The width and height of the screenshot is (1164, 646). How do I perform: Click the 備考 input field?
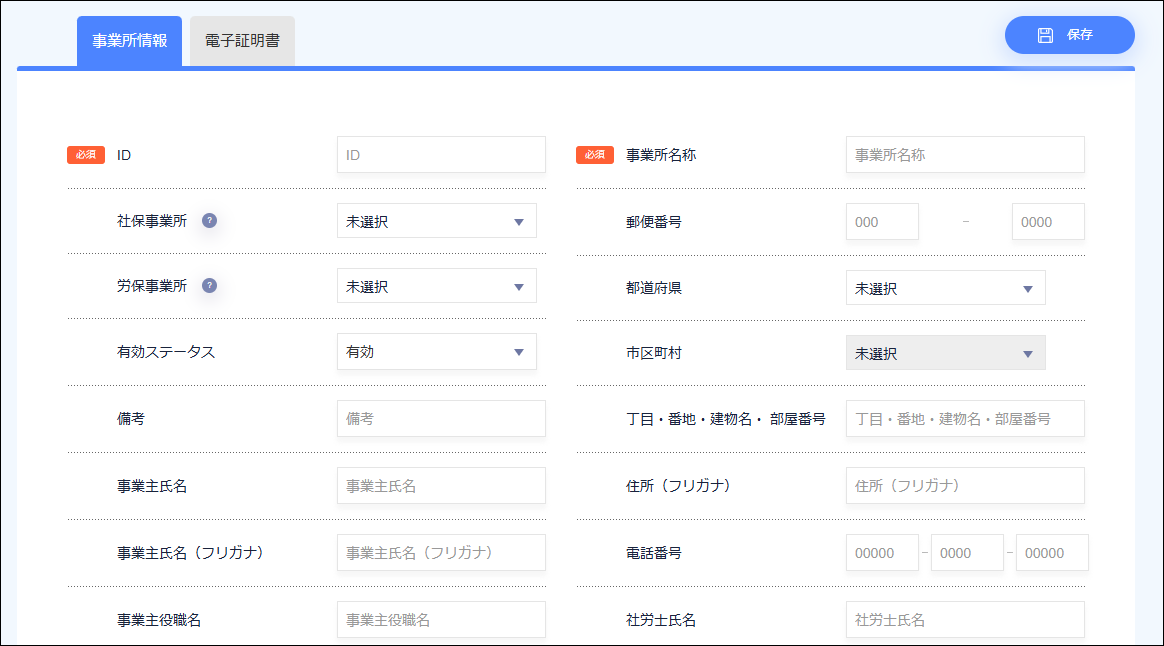click(441, 419)
